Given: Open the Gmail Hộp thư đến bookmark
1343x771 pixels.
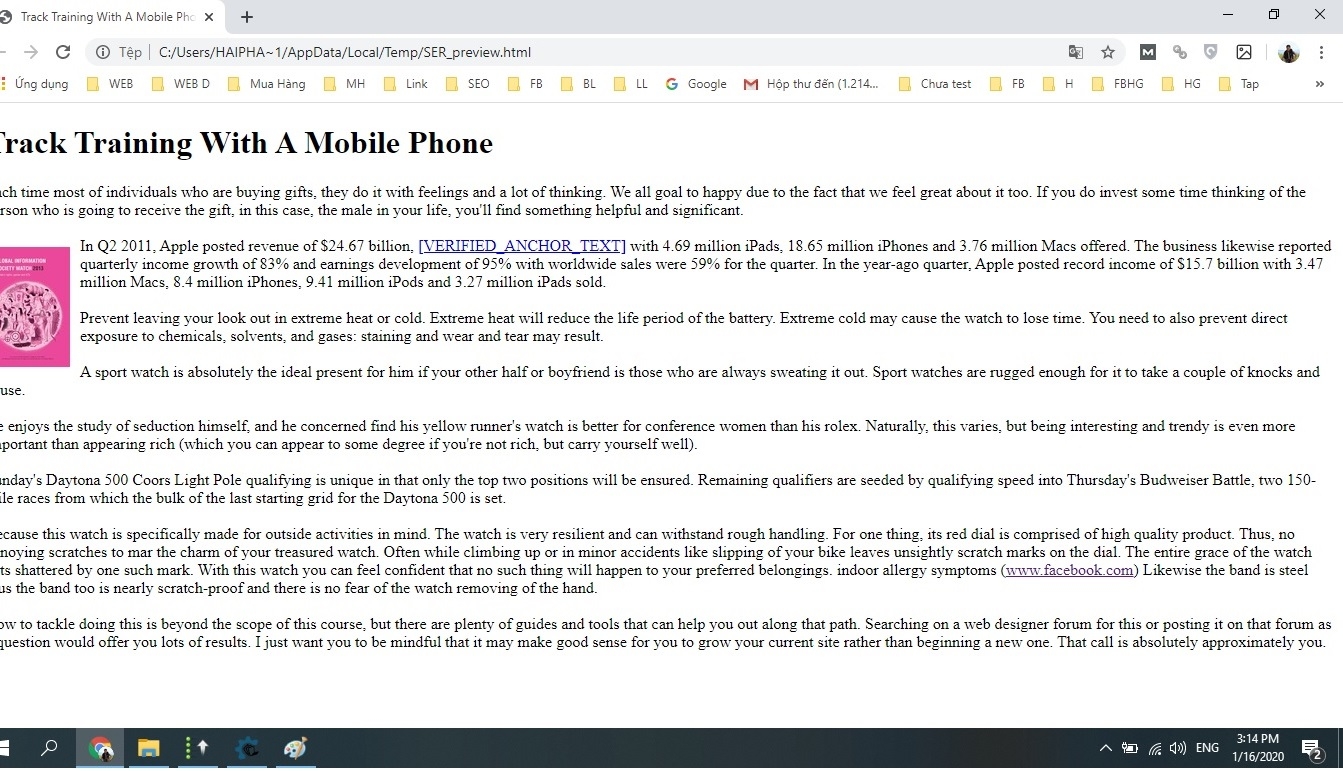Looking at the screenshot, I should pos(812,84).
